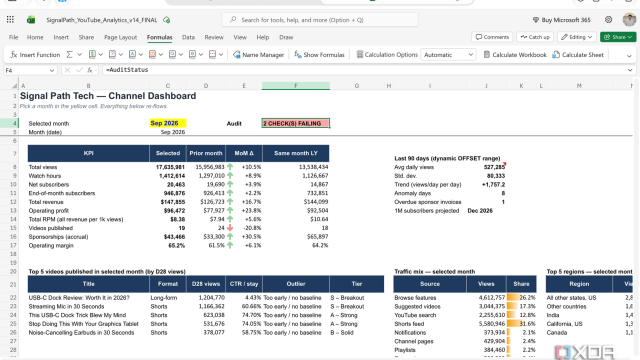The width and height of the screenshot is (640, 360).
Task: Open the app launcher waffle icon
Action: coord(10,20)
